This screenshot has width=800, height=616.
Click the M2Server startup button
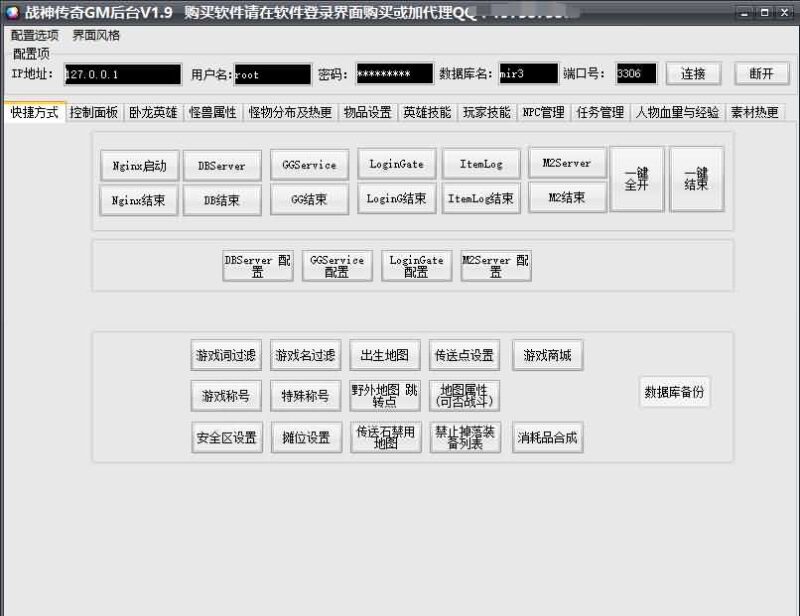point(567,165)
